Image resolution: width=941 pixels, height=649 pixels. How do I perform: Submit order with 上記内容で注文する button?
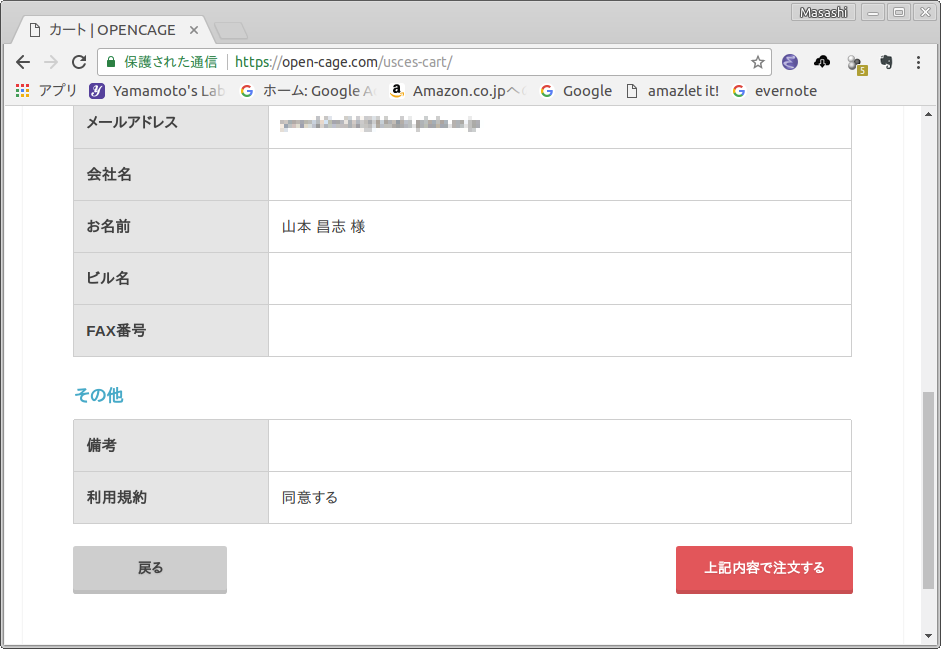click(764, 568)
